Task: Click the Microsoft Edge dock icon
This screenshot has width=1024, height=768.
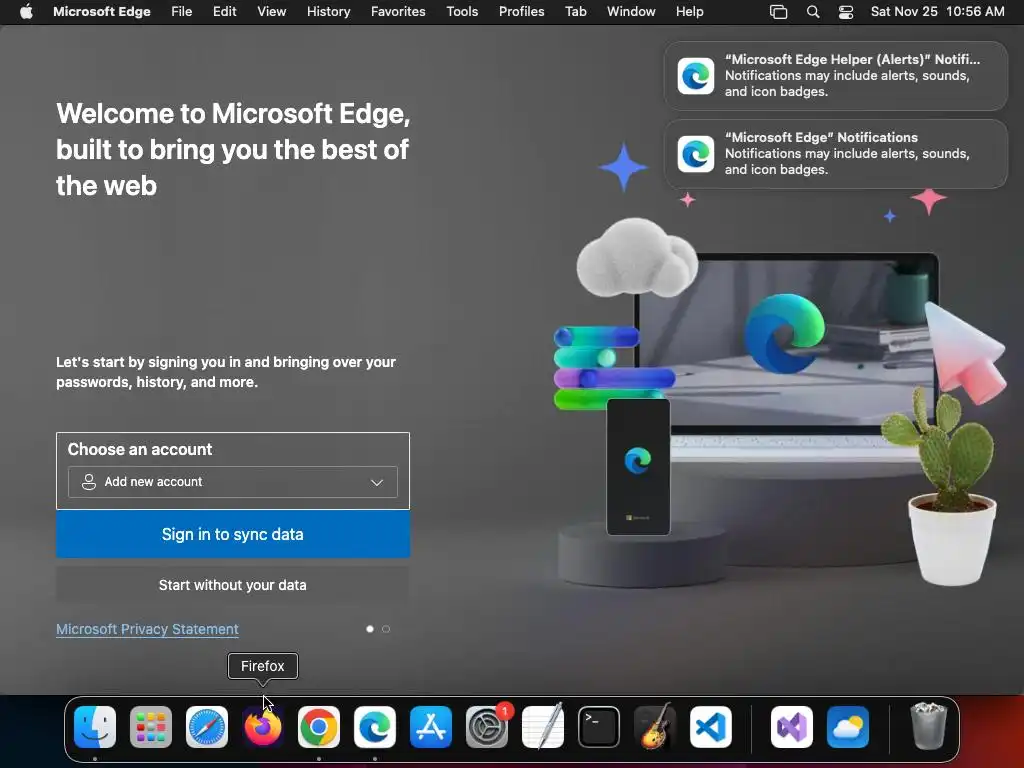Action: coord(375,727)
